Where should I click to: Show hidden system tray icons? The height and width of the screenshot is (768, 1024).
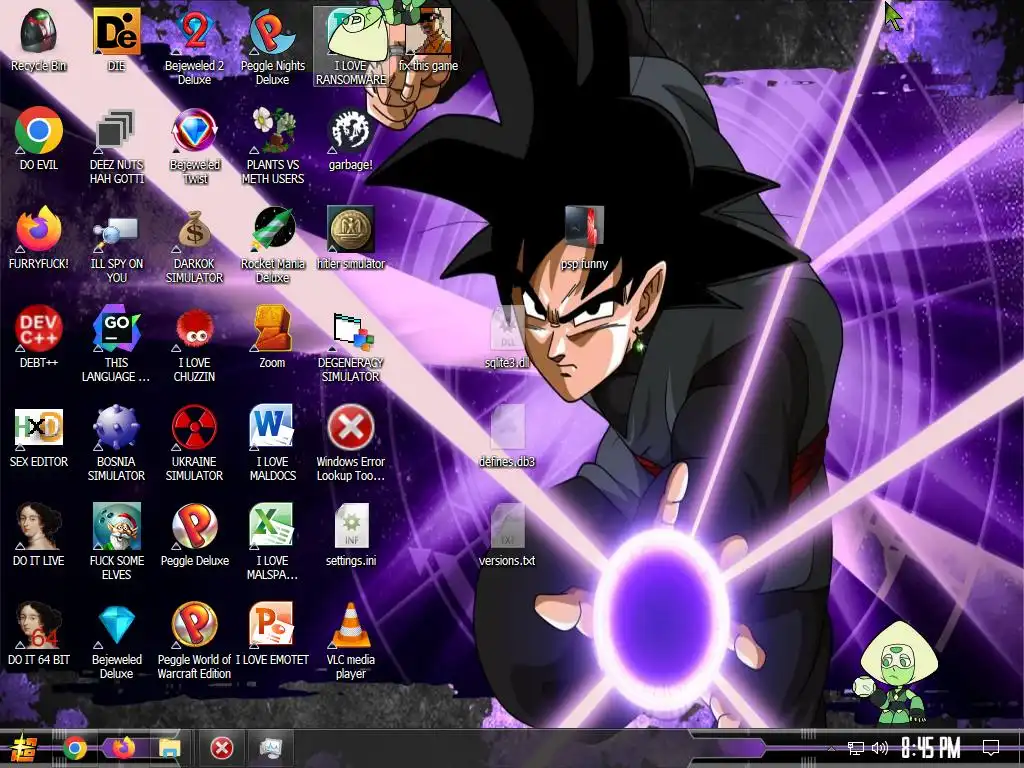[831, 749]
